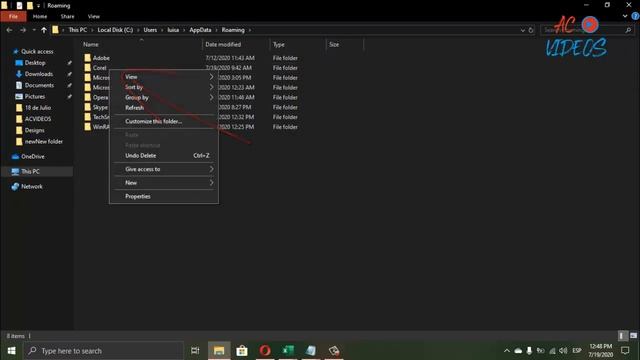Click the Back navigation arrow
640x360 pixels.
[x=9, y=30]
